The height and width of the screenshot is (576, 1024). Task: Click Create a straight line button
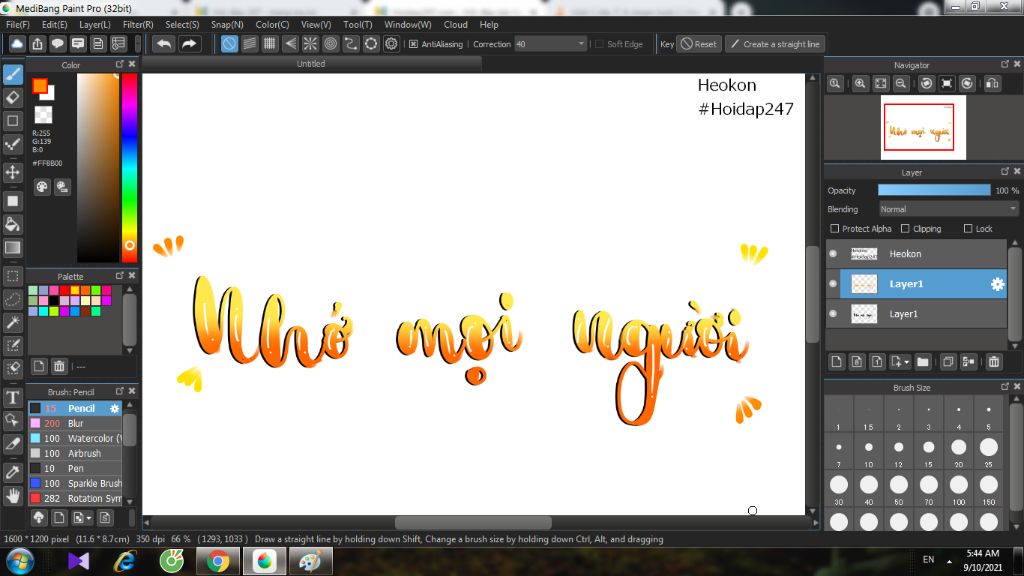(775, 44)
